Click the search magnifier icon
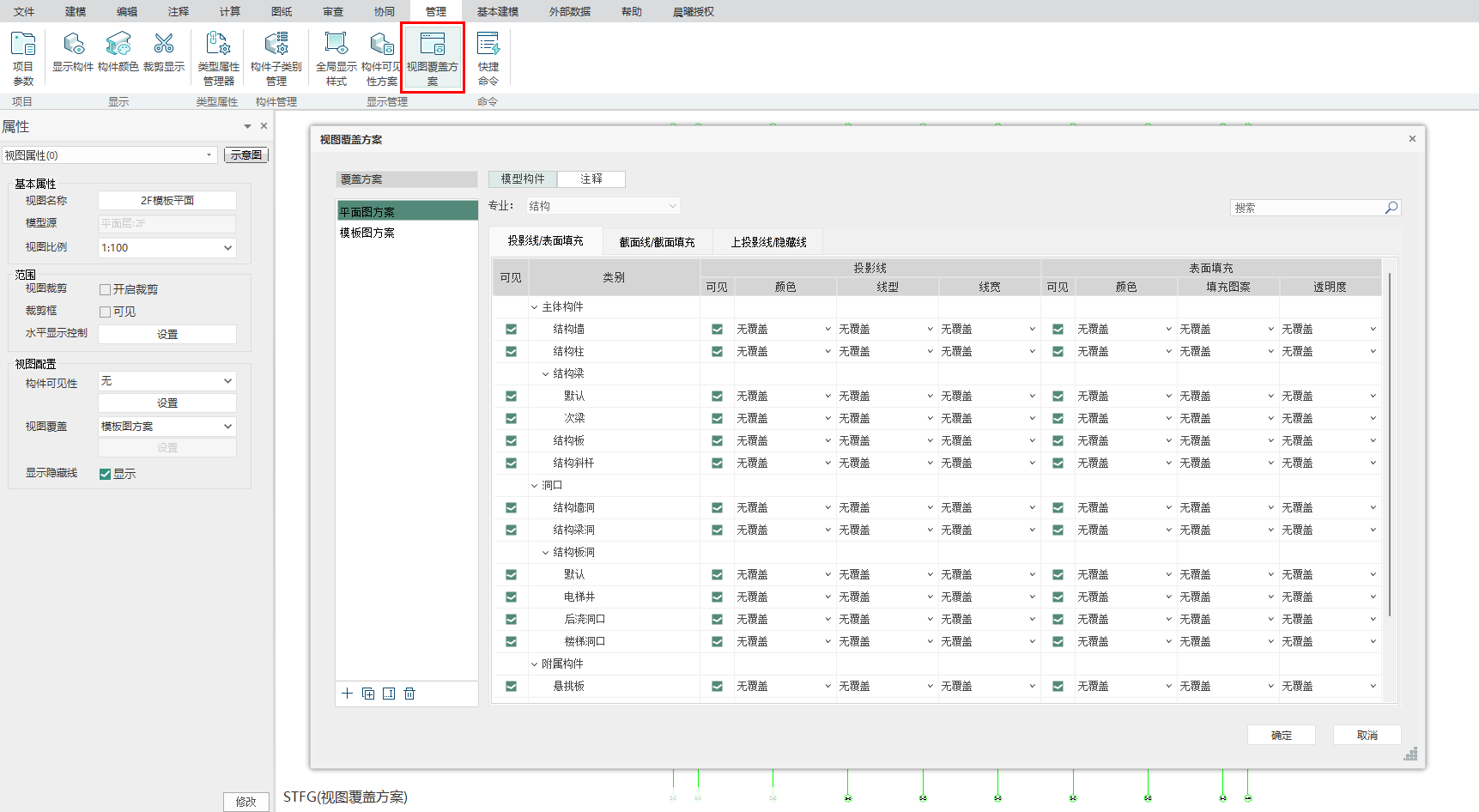The height and width of the screenshot is (812, 1479). click(x=1391, y=208)
